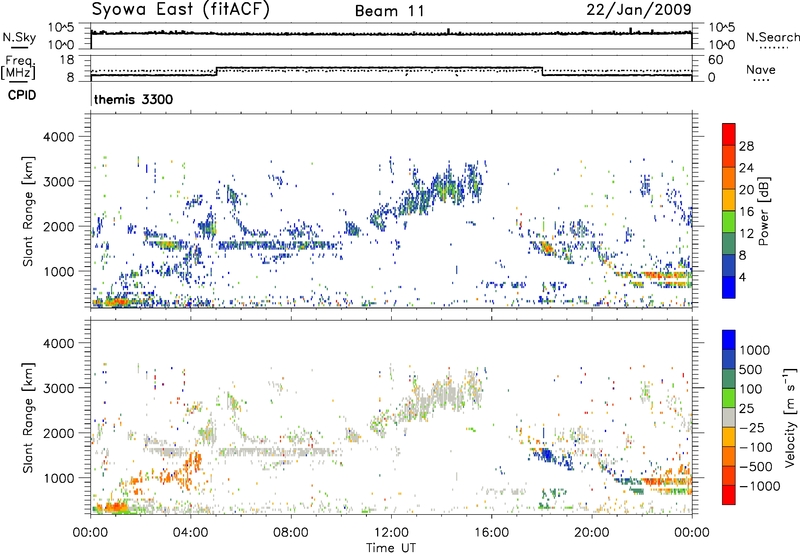This screenshot has width=800, height=554.
Task: Select the 'Beam 11' heading text
Action: [390, 11]
